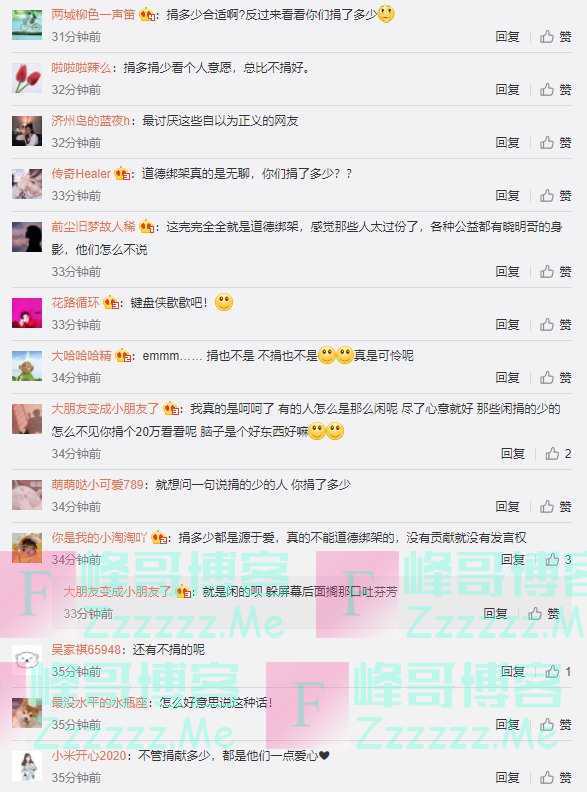Image resolution: width=587 pixels, height=792 pixels.
Task: Like 吴家祺65948's comment with 1 like
Action: (558, 671)
